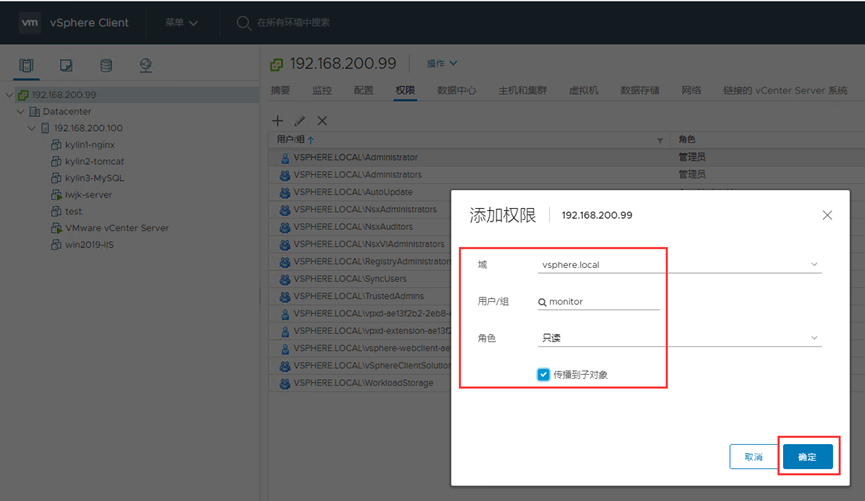
Task: Click the search magnifier icon in header
Action: point(243,23)
